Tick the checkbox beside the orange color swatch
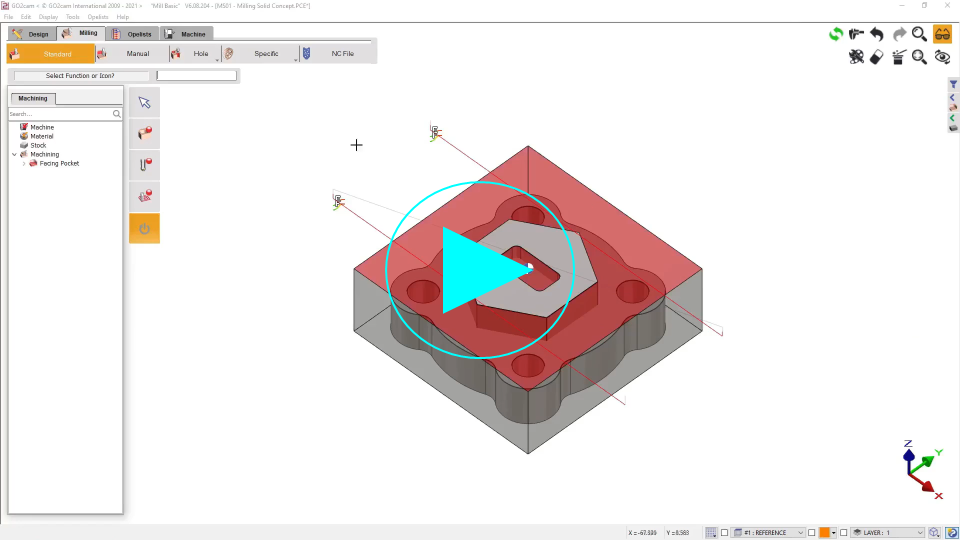Image resolution: width=960 pixels, height=540 pixels. [811, 533]
